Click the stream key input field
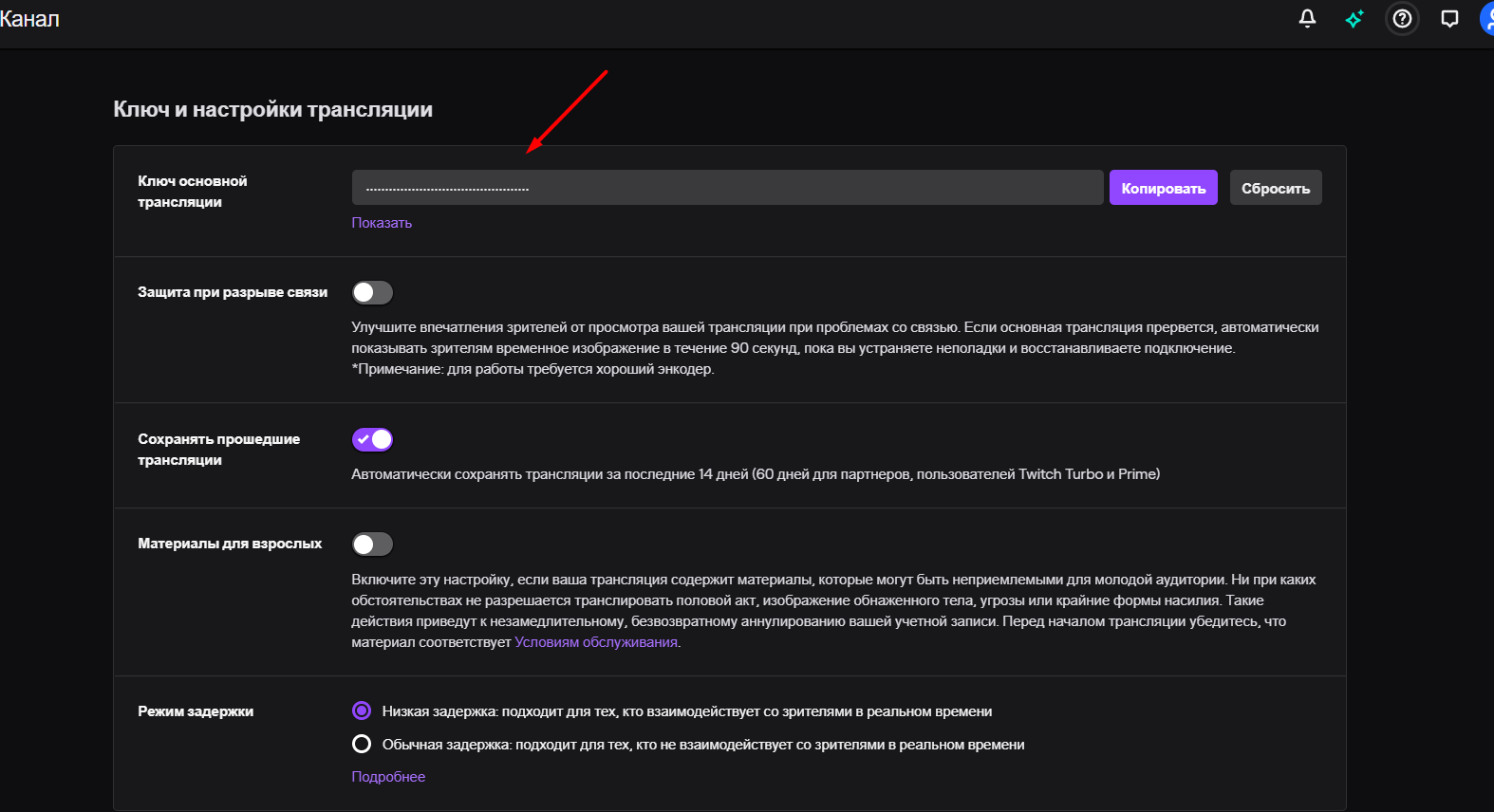This screenshot has height=812, width=1494. pyautogui.click(x=727, y=188)
